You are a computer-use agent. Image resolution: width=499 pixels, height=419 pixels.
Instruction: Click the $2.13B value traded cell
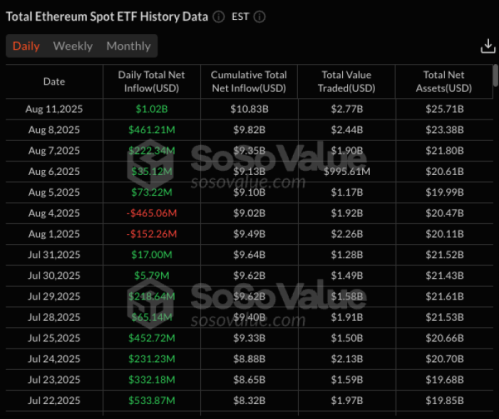[347, 359]
